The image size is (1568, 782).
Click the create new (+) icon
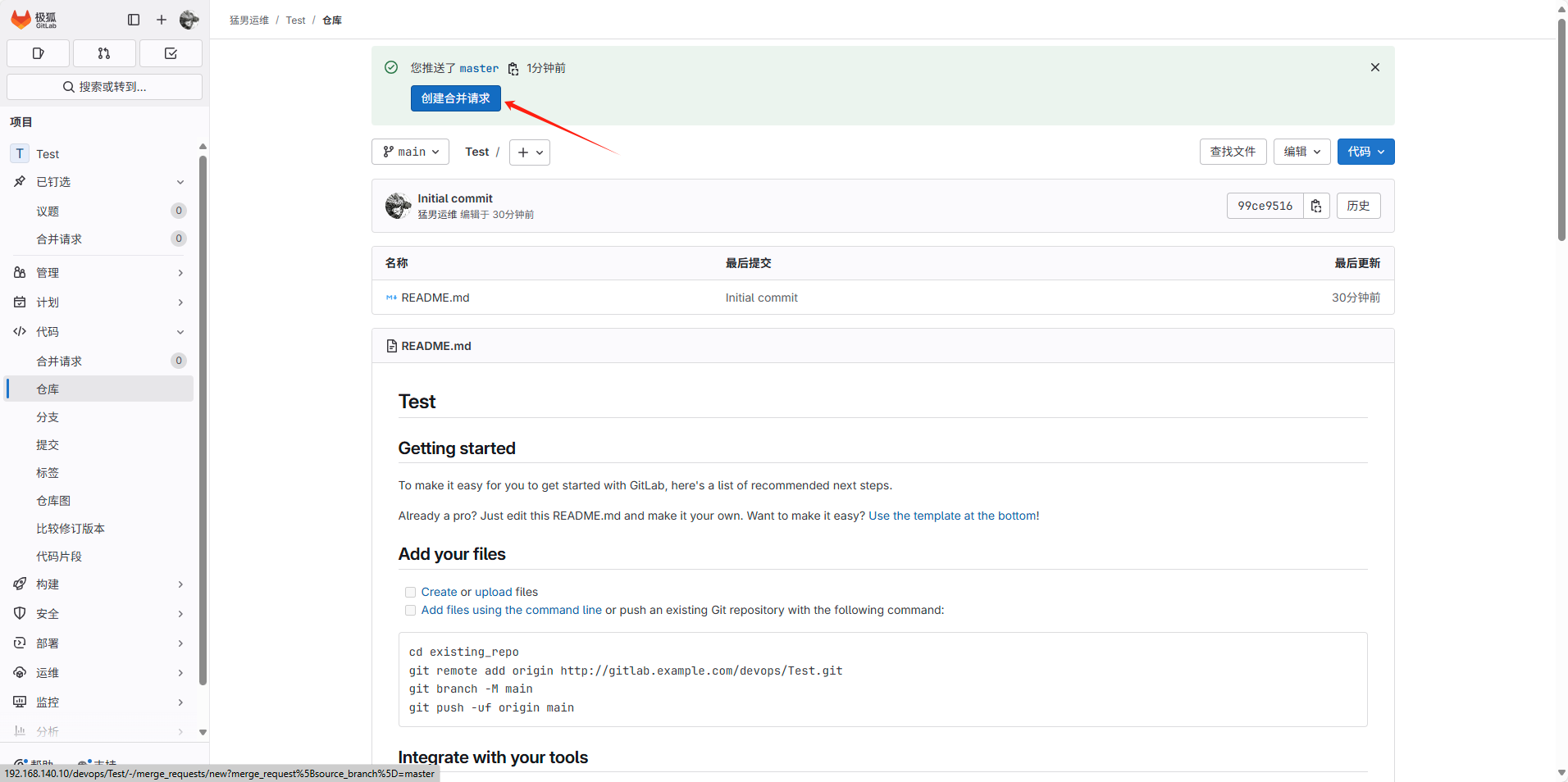pos(161,20)
